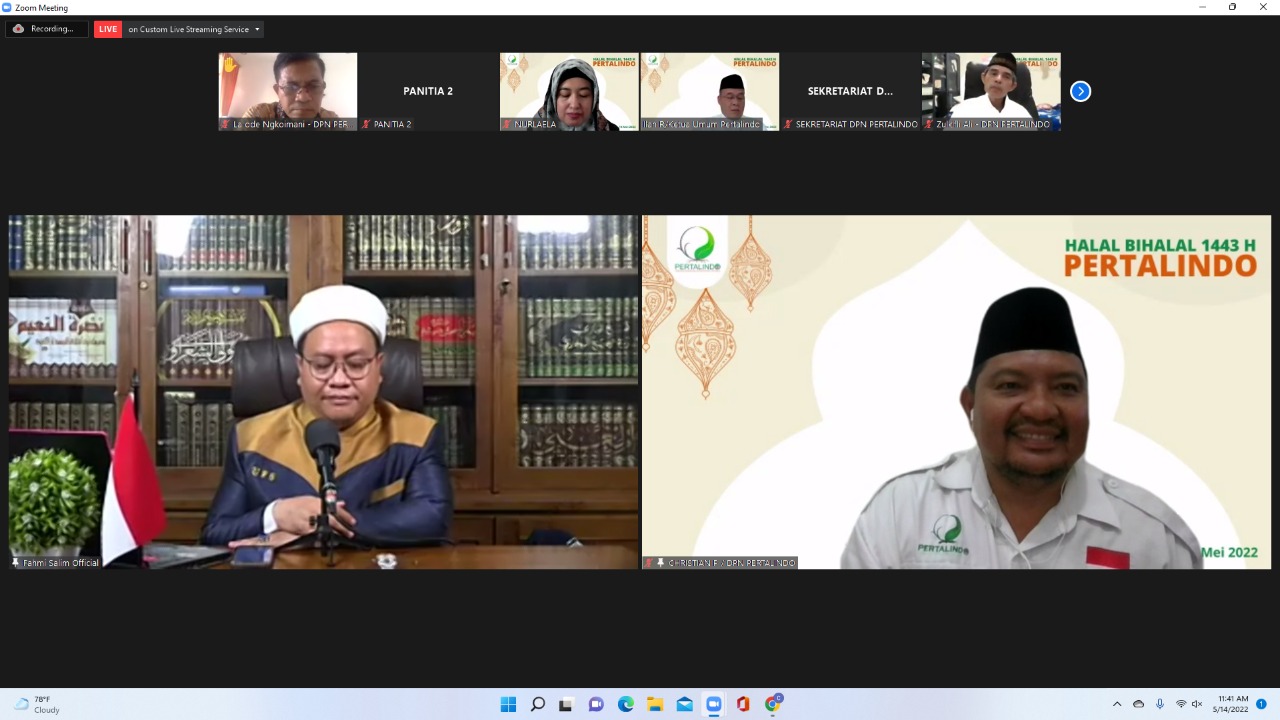Select the NURLAELA video thumbnail
1280x720 pixels.
coord(569,91)
